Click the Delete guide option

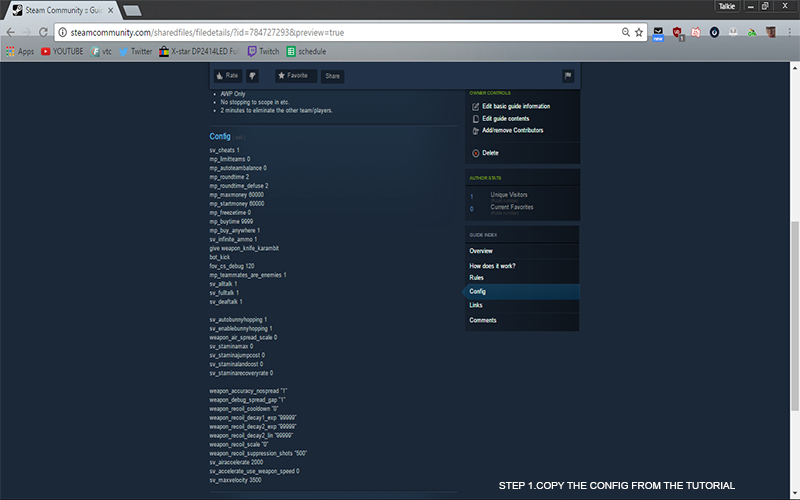click(x=489, y=153)
